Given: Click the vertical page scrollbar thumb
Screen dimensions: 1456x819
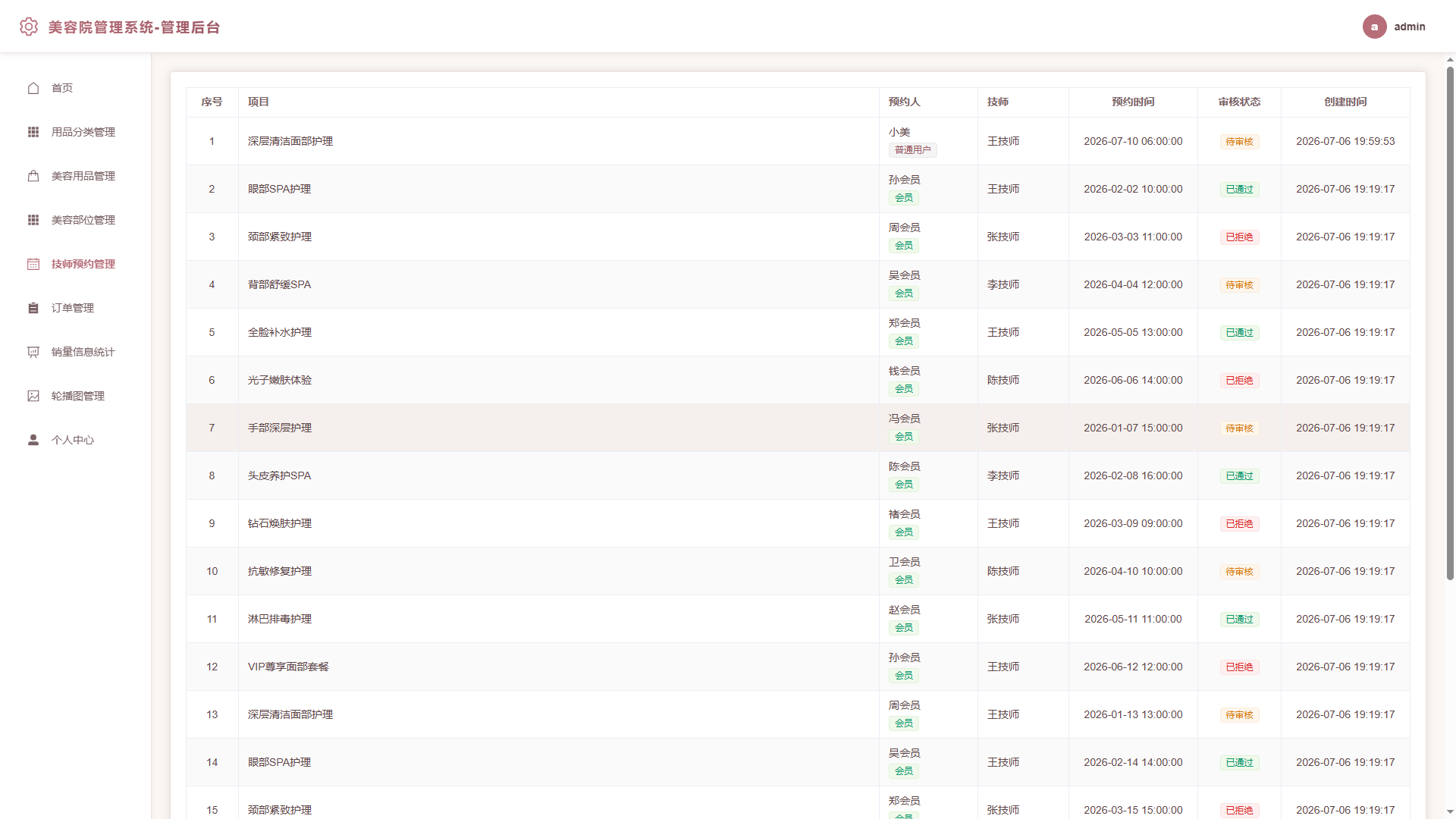Looking at the screenshot, I should pyautogui.click(x=1450, y=324).
